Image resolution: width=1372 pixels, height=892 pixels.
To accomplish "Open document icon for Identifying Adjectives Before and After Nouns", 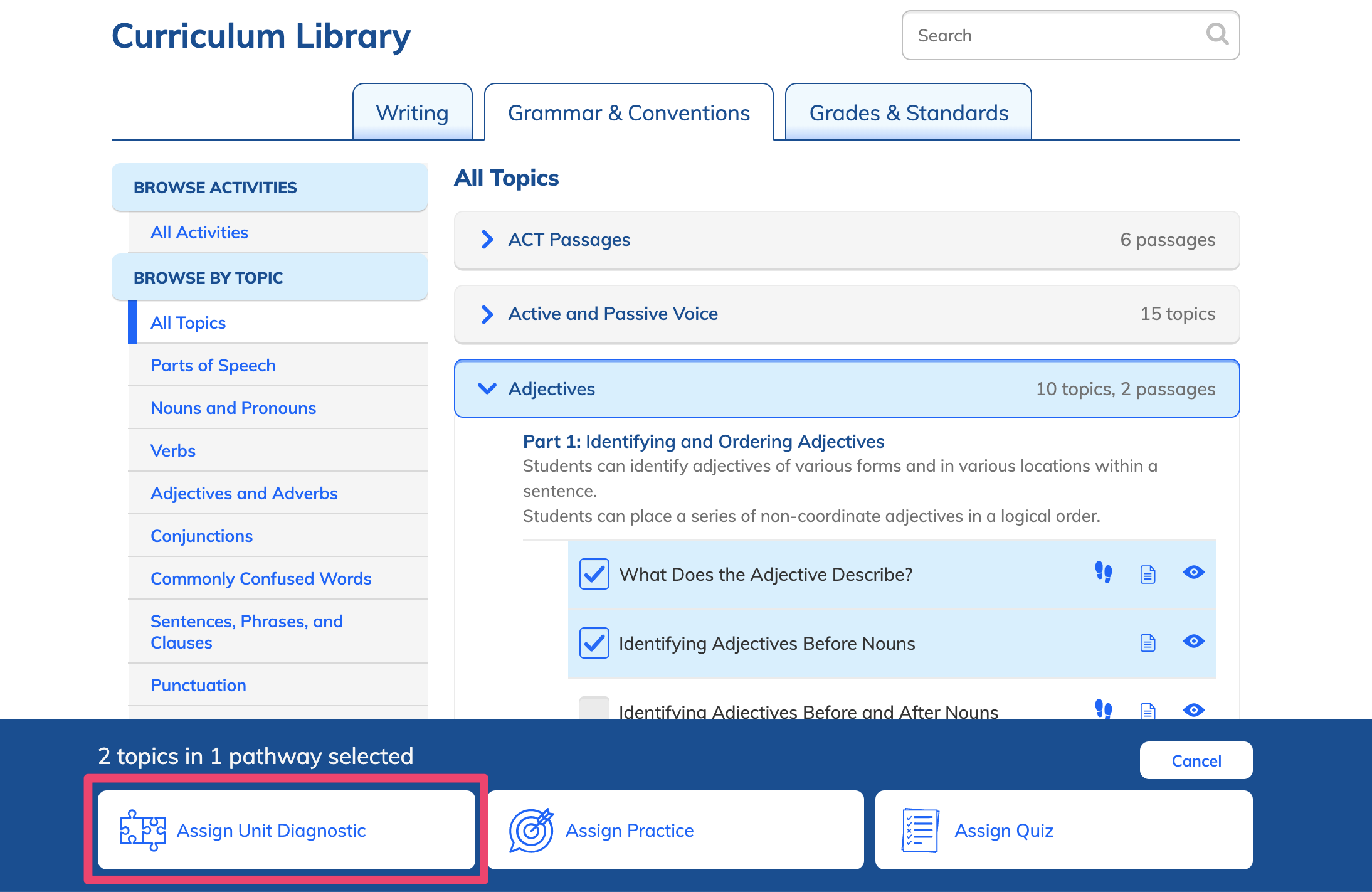I will pyautogui.click(x=1148, y=711).
